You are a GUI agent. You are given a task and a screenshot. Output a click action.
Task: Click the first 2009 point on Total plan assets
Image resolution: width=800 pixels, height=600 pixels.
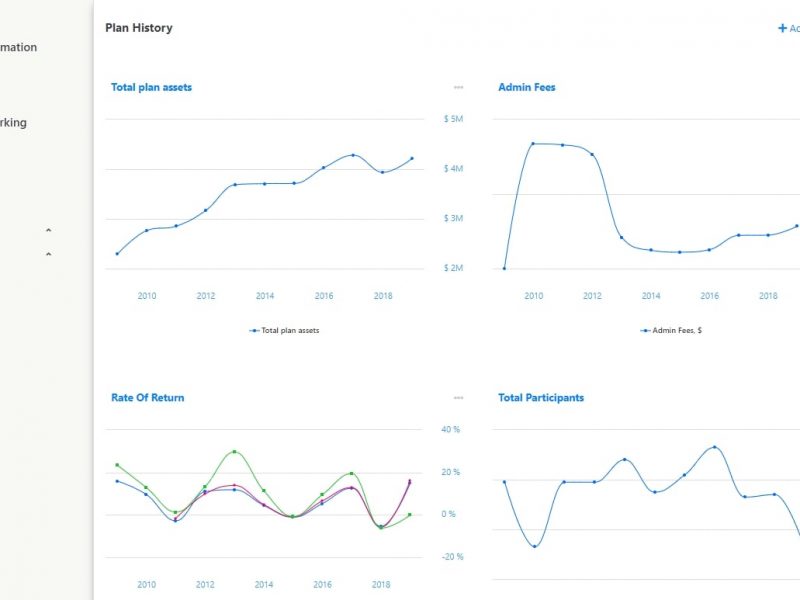(117, 254)
